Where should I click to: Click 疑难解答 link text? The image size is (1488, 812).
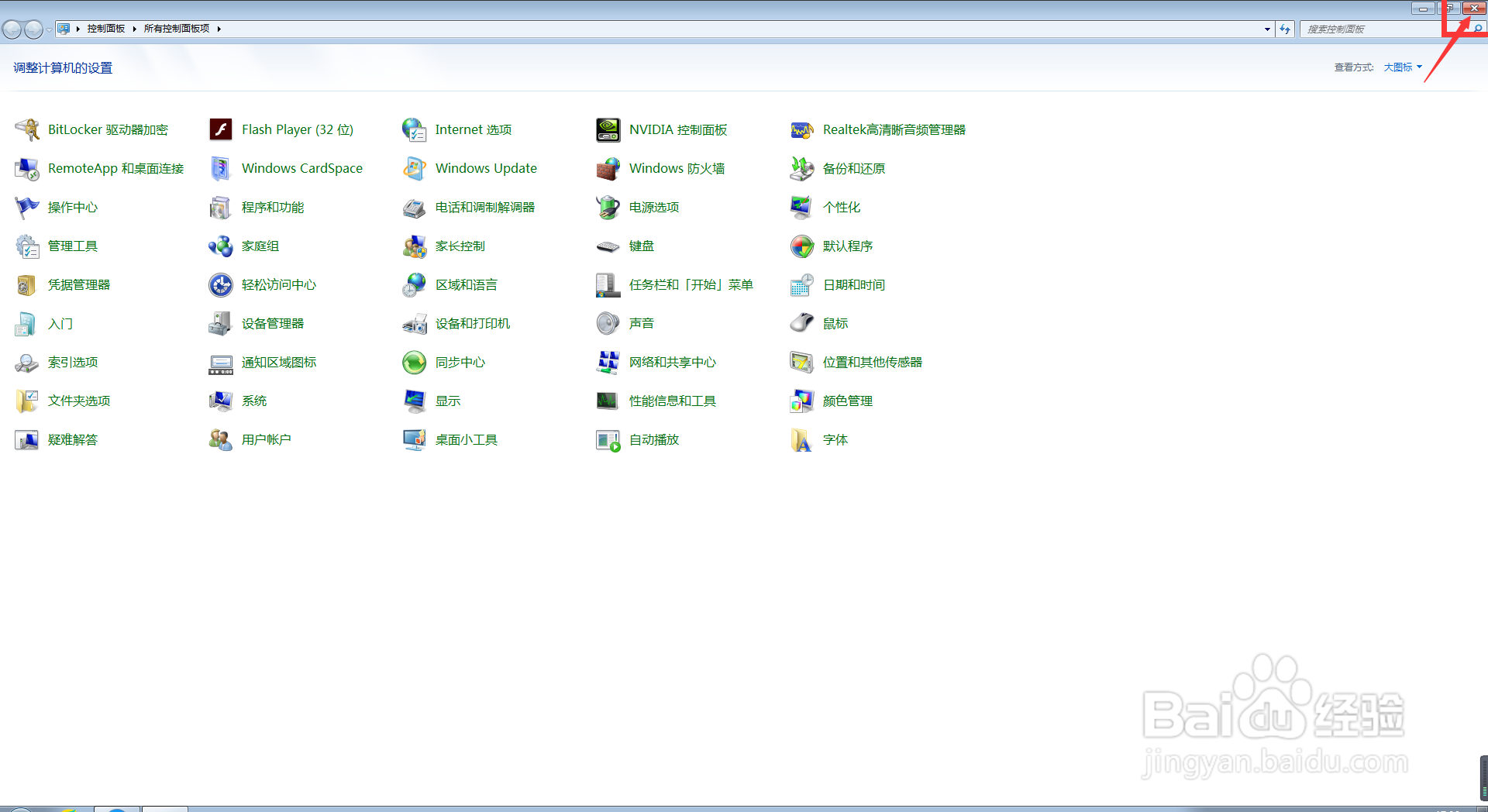click(73, 439)
